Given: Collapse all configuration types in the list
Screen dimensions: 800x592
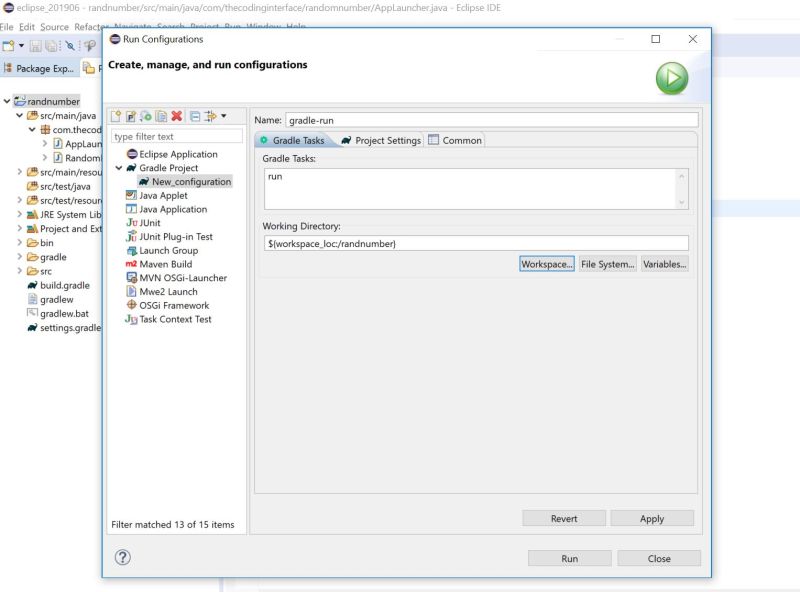Looking at the screenshot, I should tap(194, 117).
